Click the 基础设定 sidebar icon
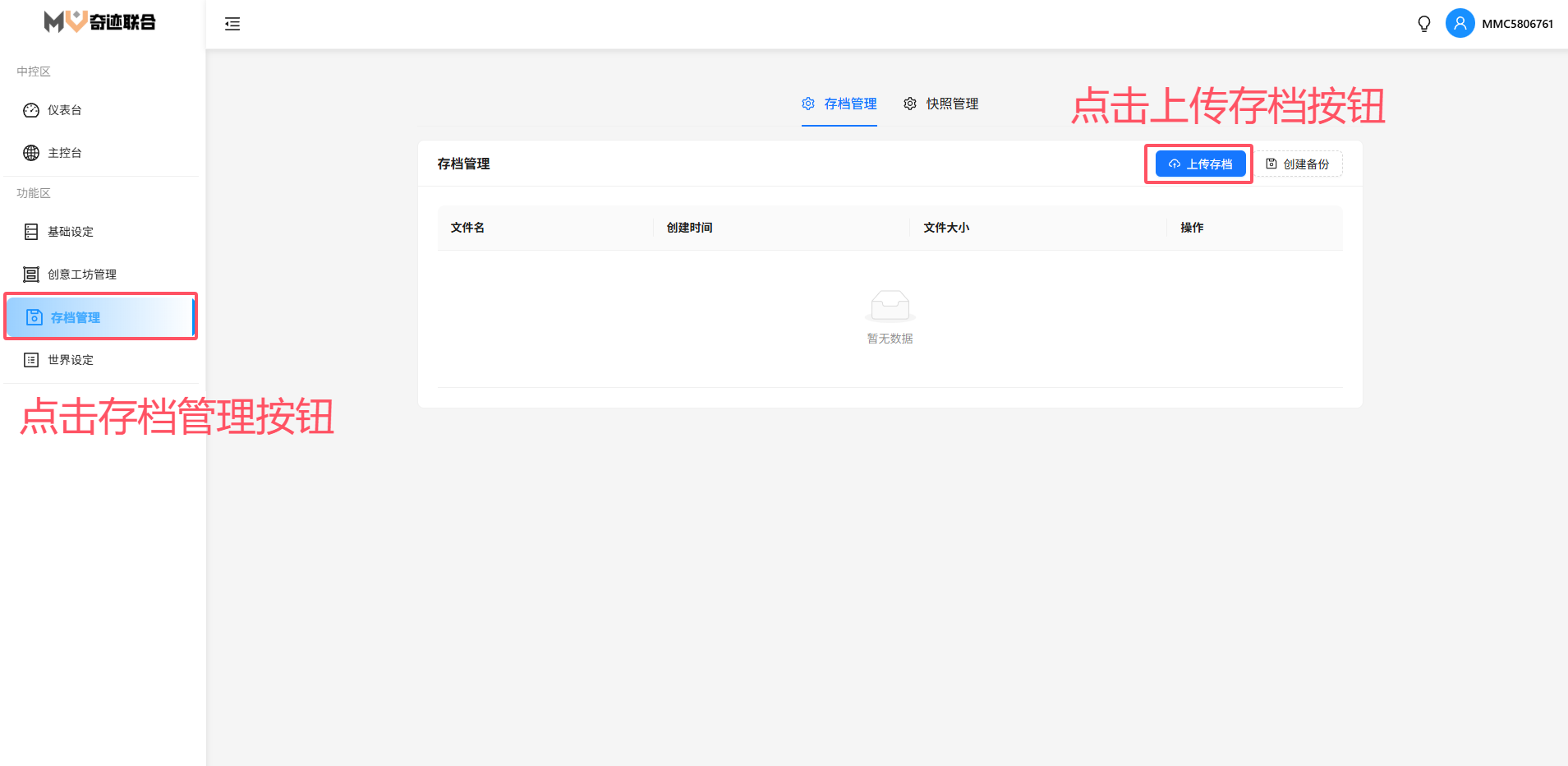Viewport: 1568px width, 766px height. (31, 232)
